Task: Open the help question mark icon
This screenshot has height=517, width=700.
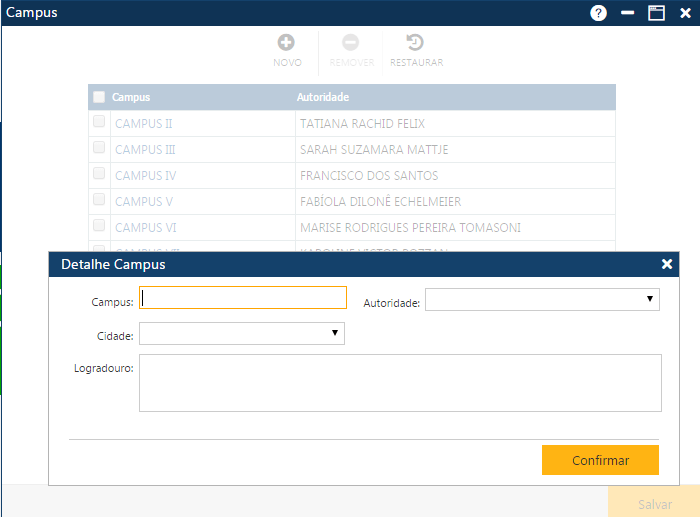Action: pos(599,13)
